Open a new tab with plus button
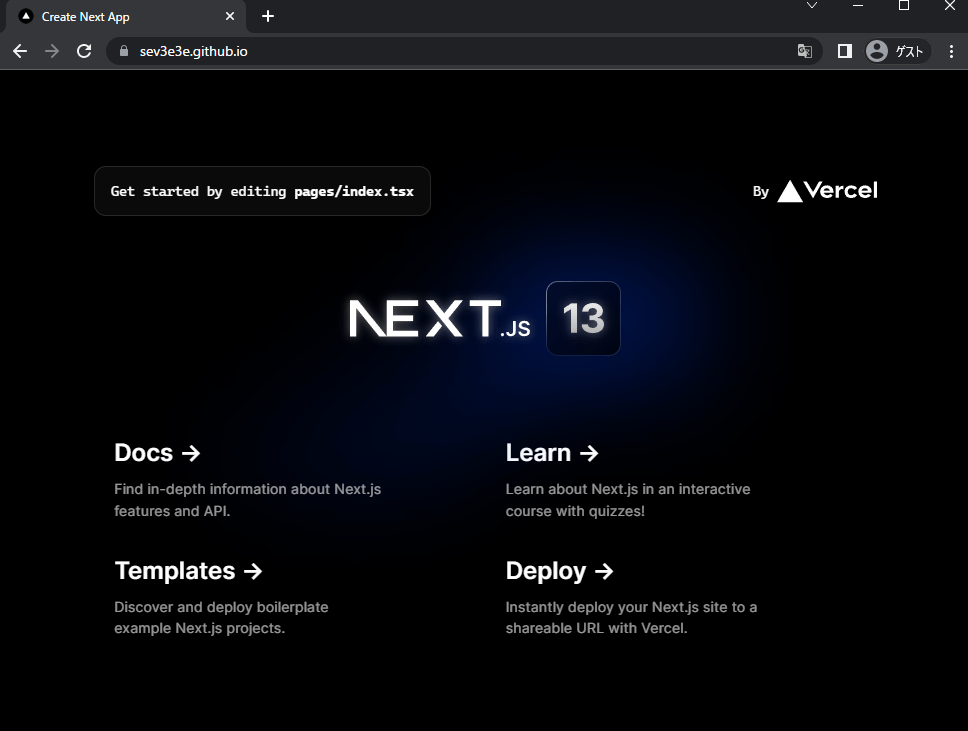This screenshot has width=968, height=731. coord(267,17)
